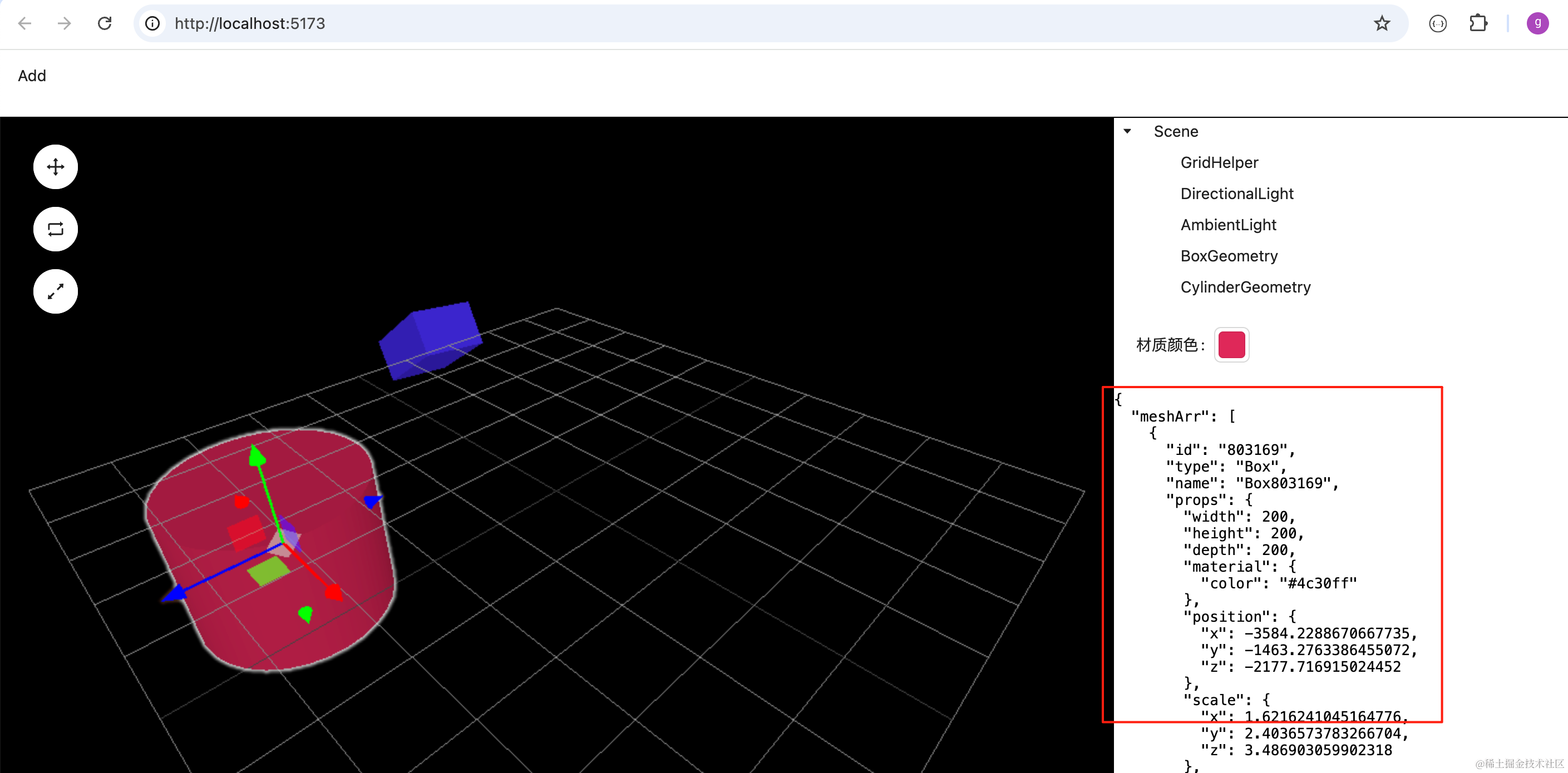Bookmark this page with the star

1382,23
